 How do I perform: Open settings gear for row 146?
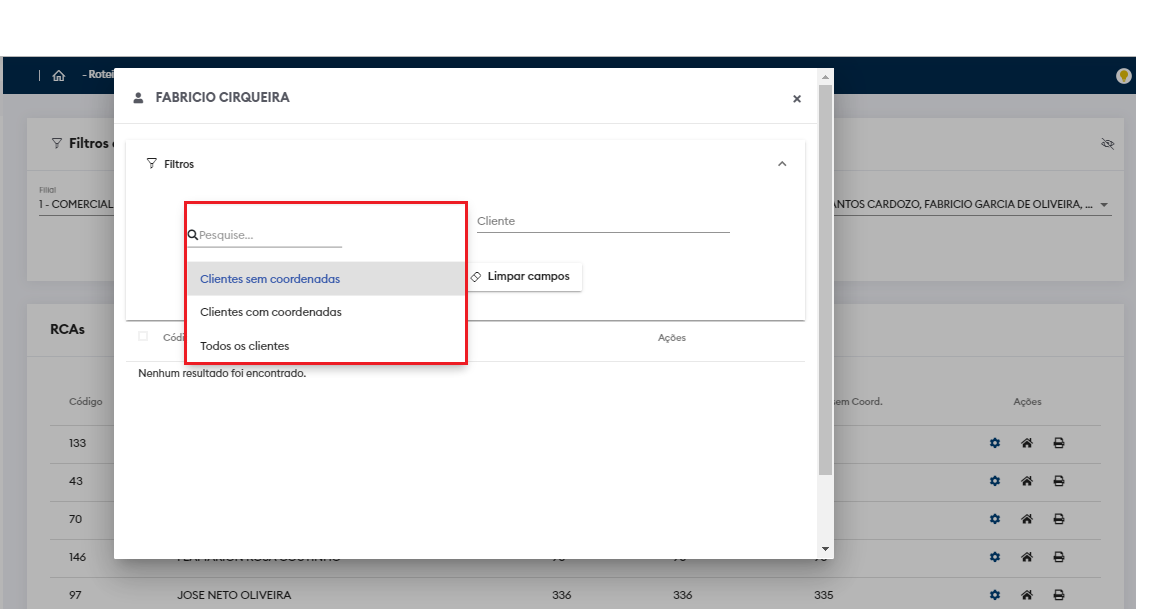click(995, 557)
